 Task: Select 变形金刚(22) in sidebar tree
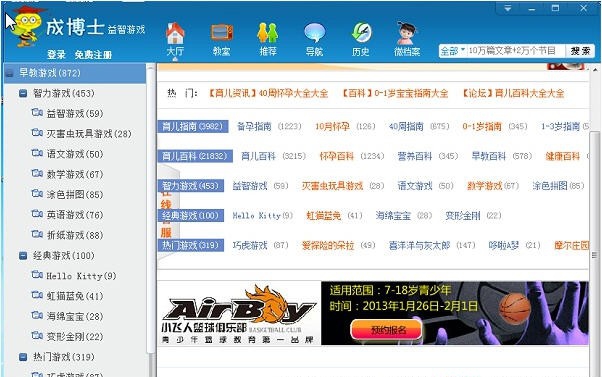click(75, 337)
